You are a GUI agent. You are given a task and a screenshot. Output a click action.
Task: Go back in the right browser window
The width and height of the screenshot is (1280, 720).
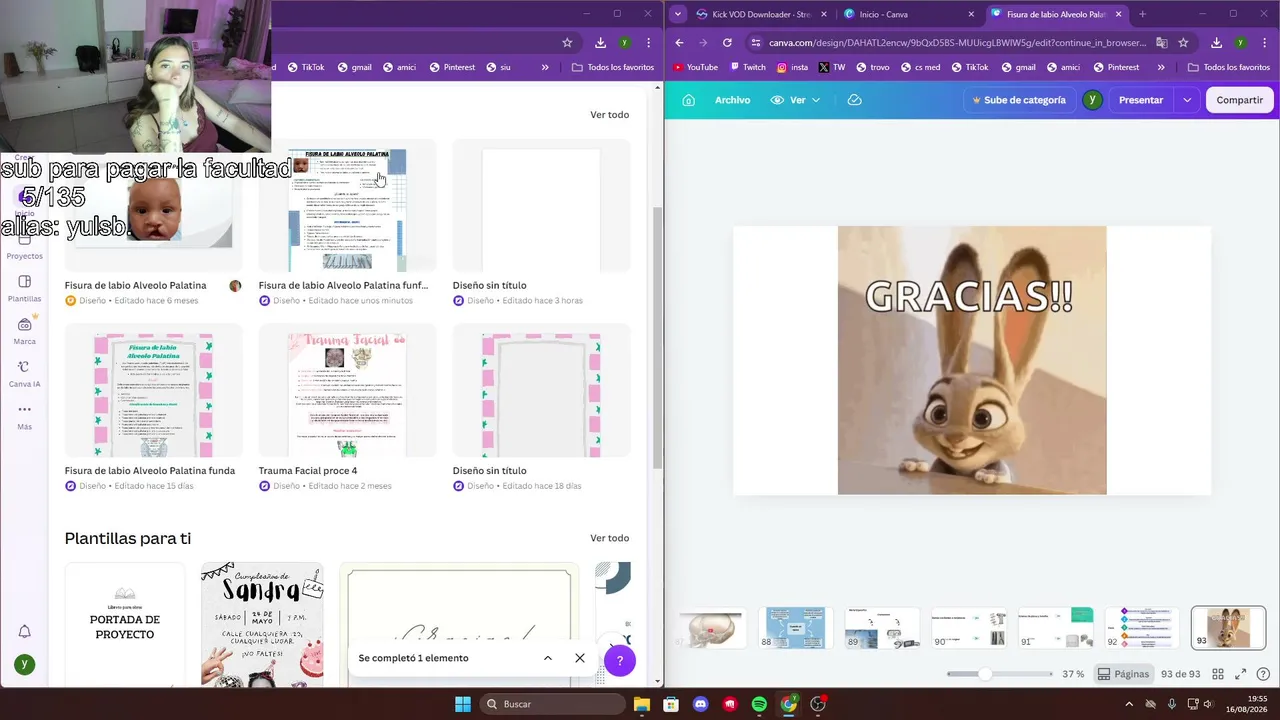point(680,43)
